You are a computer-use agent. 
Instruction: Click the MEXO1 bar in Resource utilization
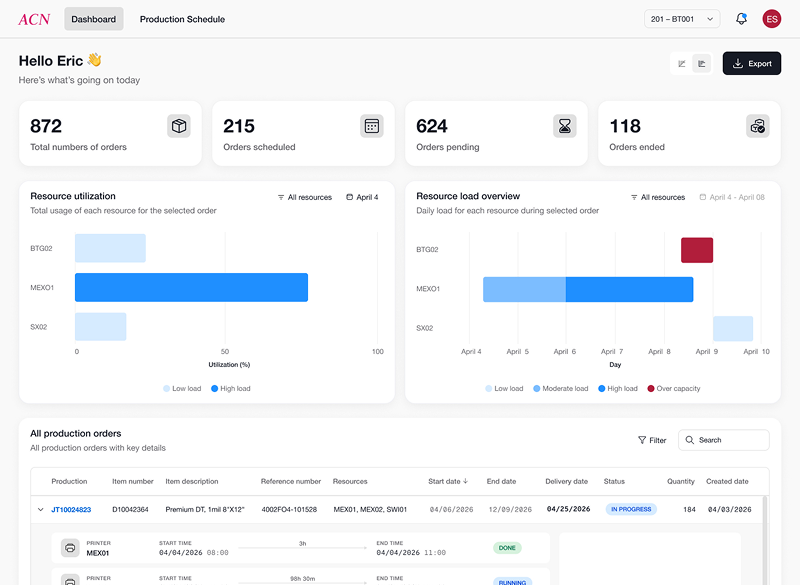click(x=191, y=288)
